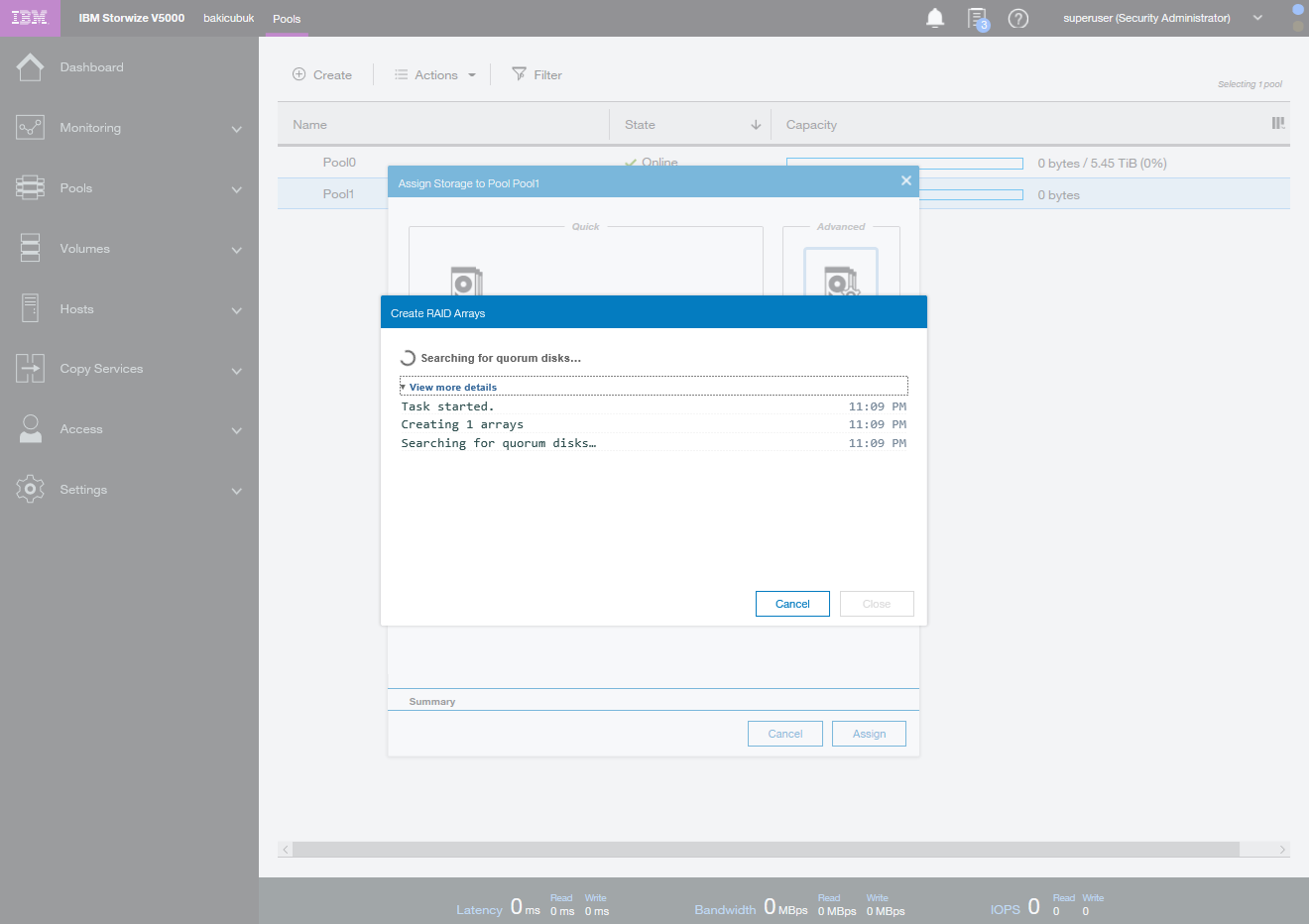Screen dimensions: 1309x924
Task: Click Cancel in Assign Storage dialog
Action: pos(784,734)
